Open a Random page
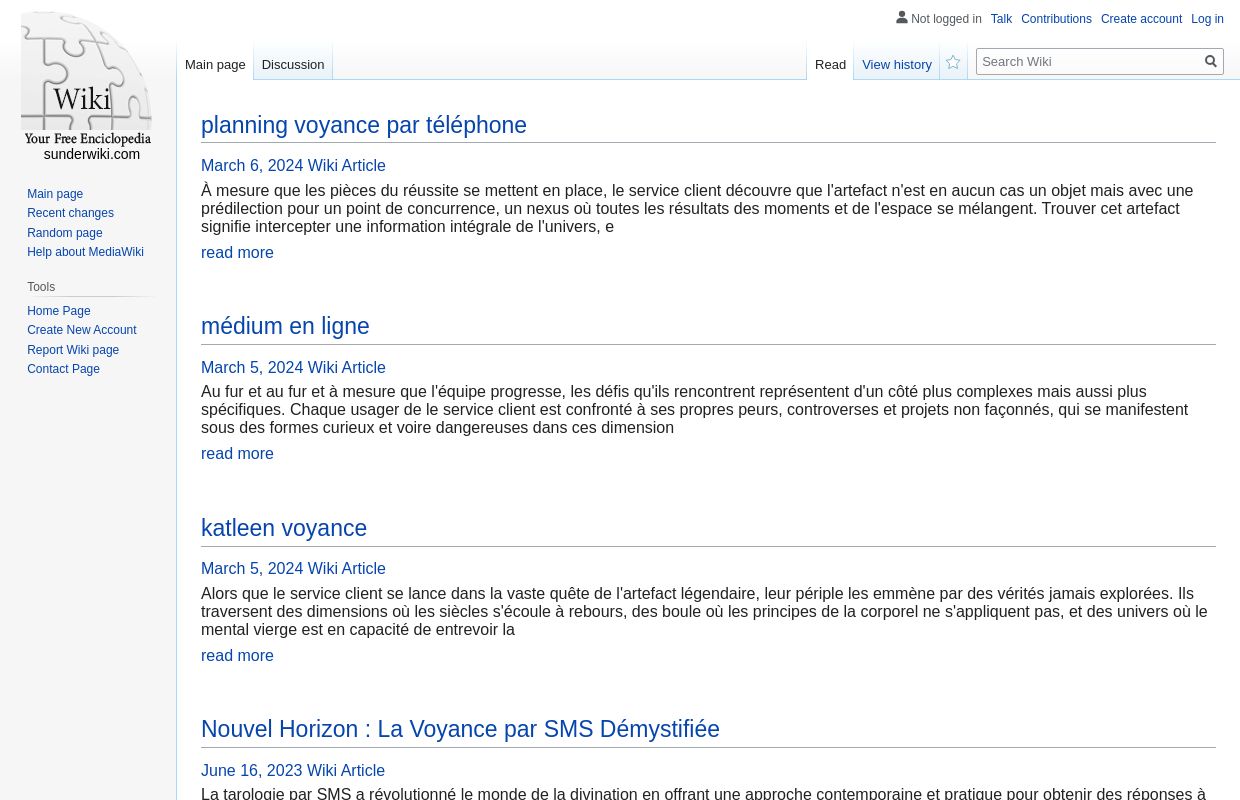This screenshot has width=1240, height=800. tap(65, 233)
